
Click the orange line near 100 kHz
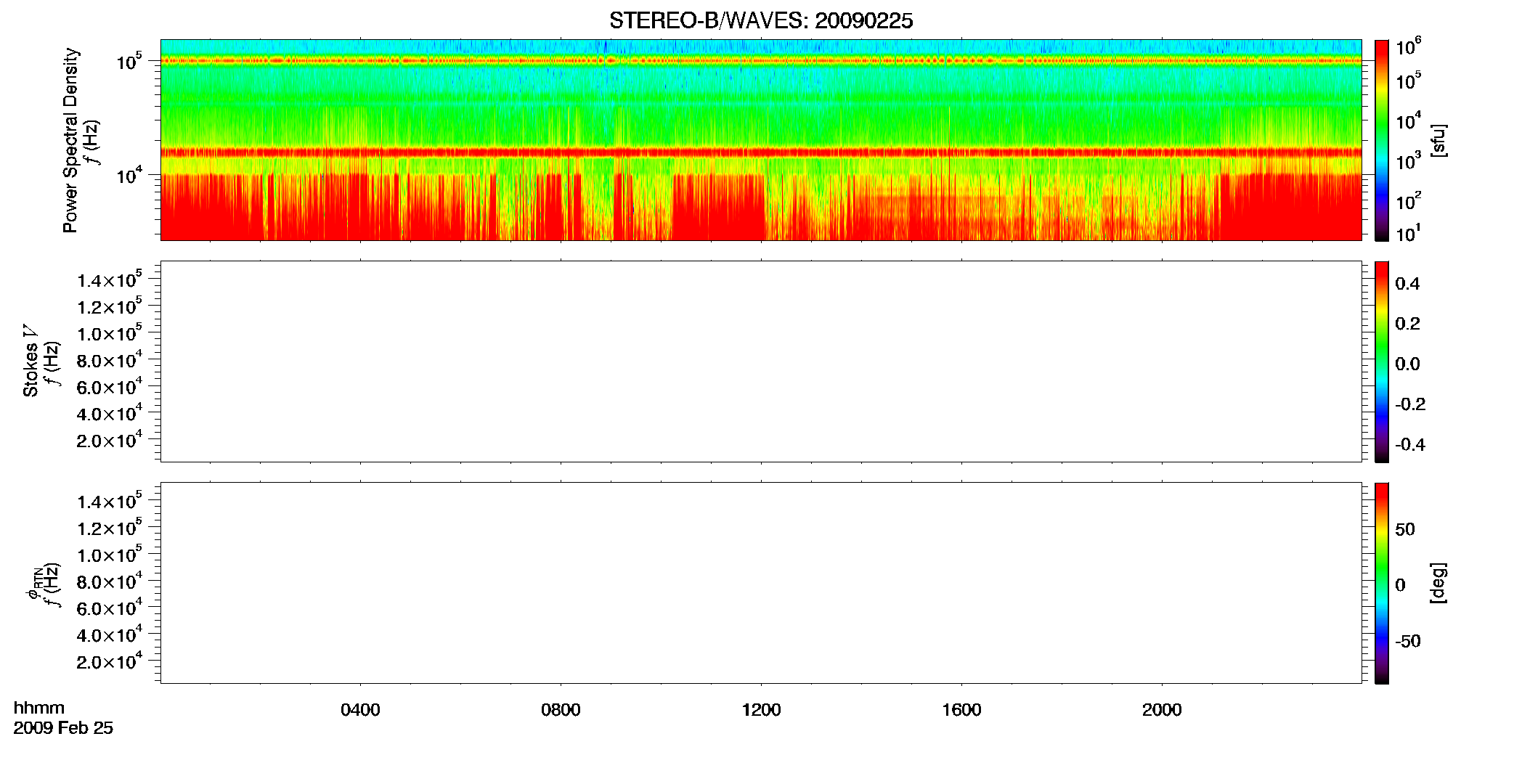(x=761, y=61)
